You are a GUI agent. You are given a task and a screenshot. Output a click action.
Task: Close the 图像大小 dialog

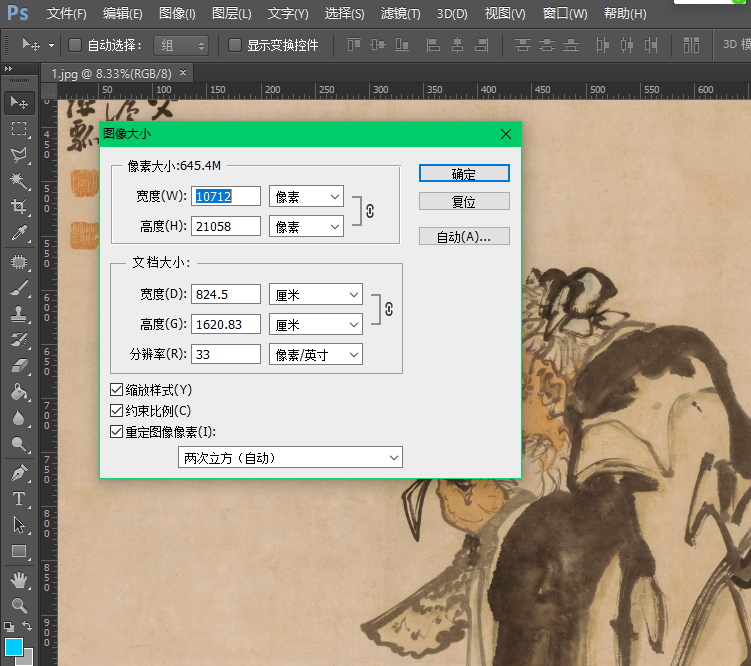[x=506, y=134]
